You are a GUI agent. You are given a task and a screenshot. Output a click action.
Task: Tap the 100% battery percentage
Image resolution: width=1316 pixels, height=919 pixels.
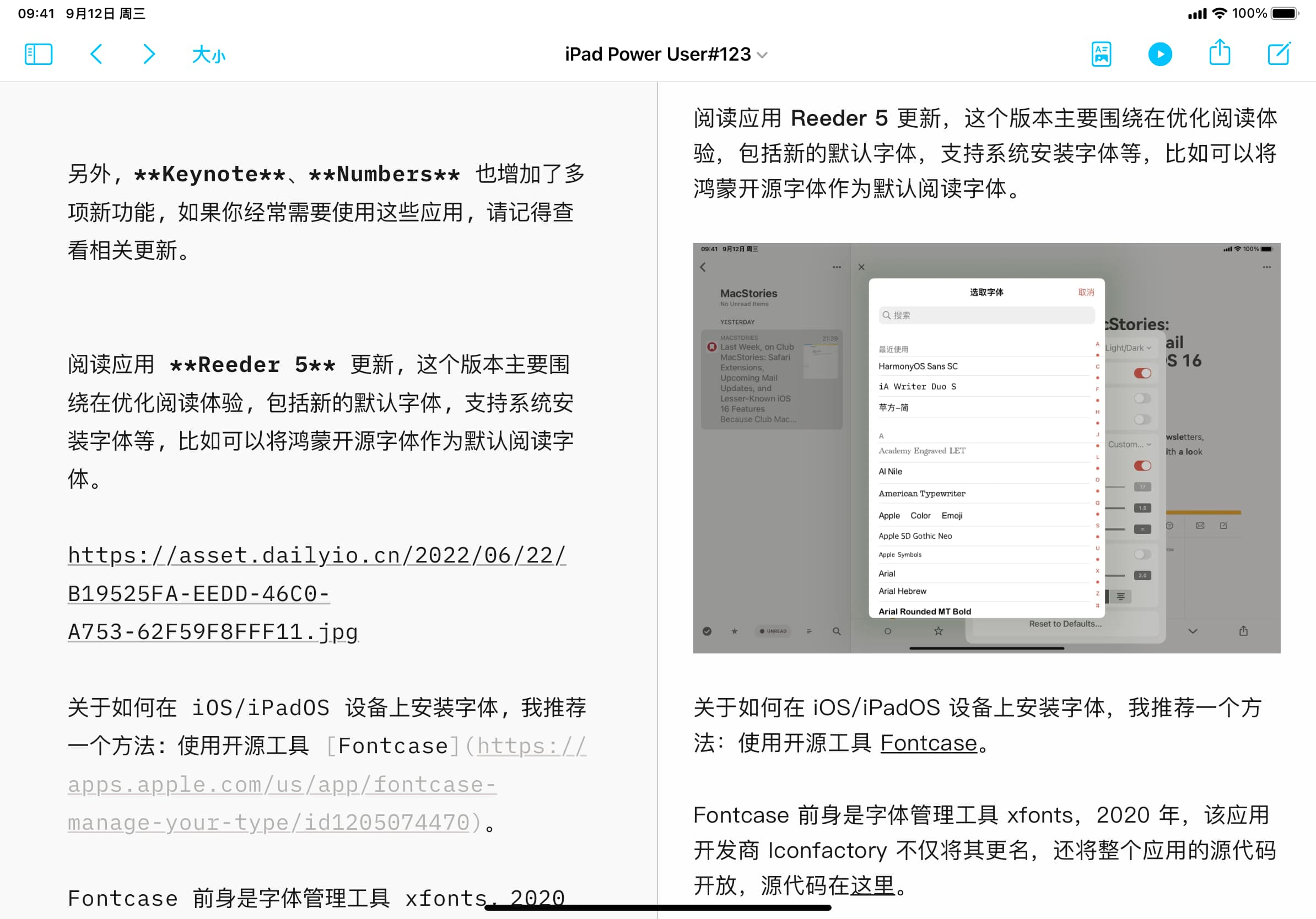pos(1249,13)
